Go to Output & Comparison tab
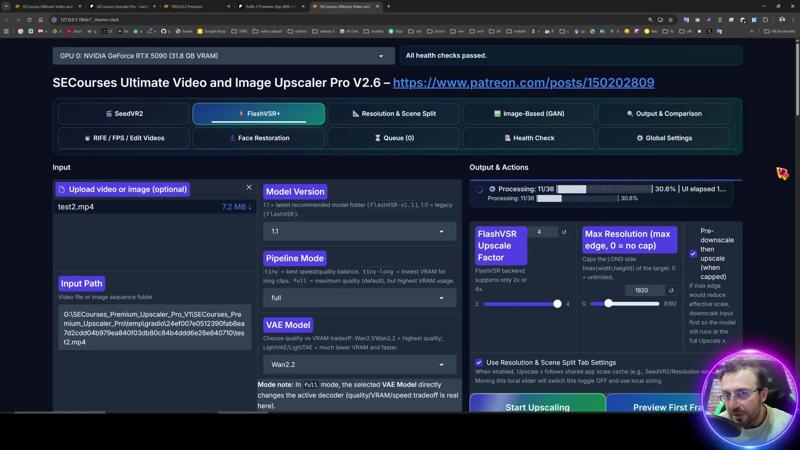The width and height of the screenshot is (800, 450). pyautogui.click(x=664, y=114)
